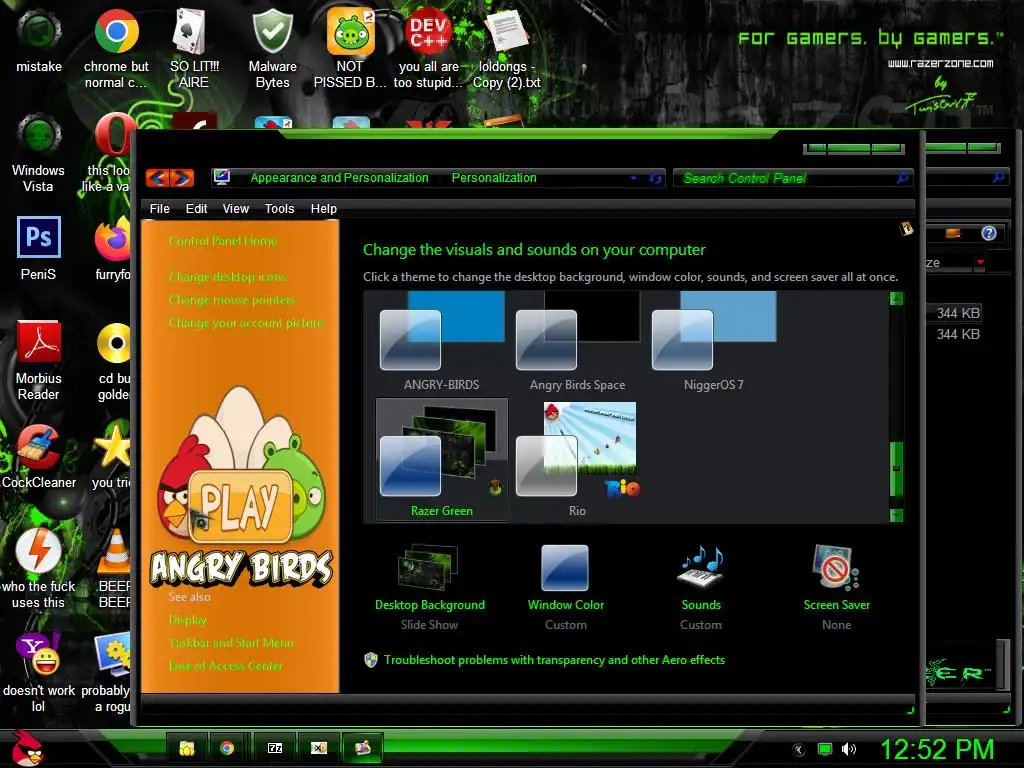The height and width of the screenshot is (768, 1024).
Task: Click the back navigation arrow
Action: [x=157, y=178]
